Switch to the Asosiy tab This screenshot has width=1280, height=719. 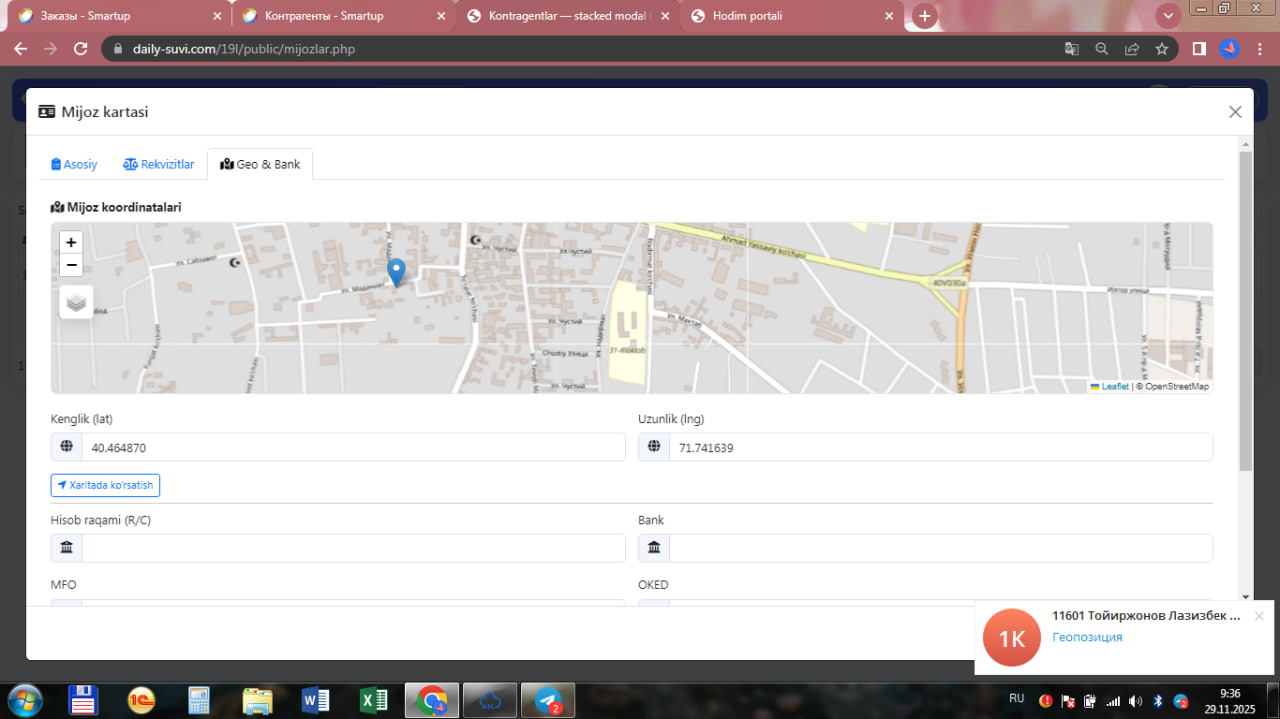coord(75,164)
